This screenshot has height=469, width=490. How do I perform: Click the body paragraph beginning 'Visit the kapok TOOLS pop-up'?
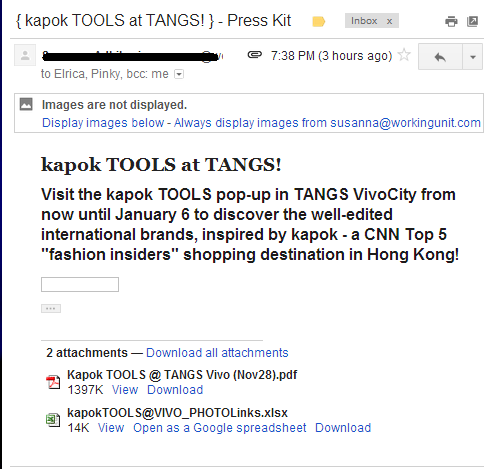[x=250, y=224]
